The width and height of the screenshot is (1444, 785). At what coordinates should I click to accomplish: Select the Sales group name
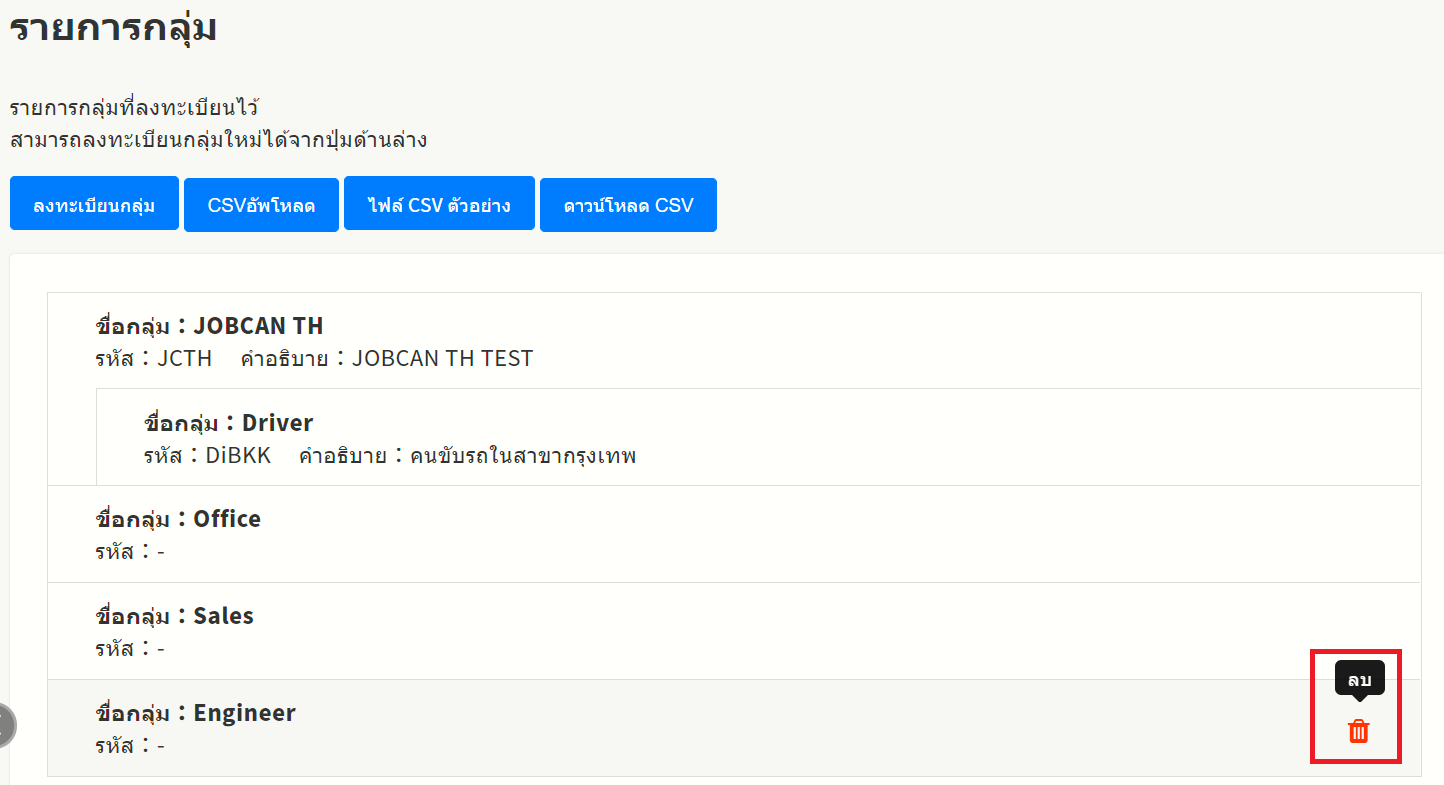click(223, 616)
